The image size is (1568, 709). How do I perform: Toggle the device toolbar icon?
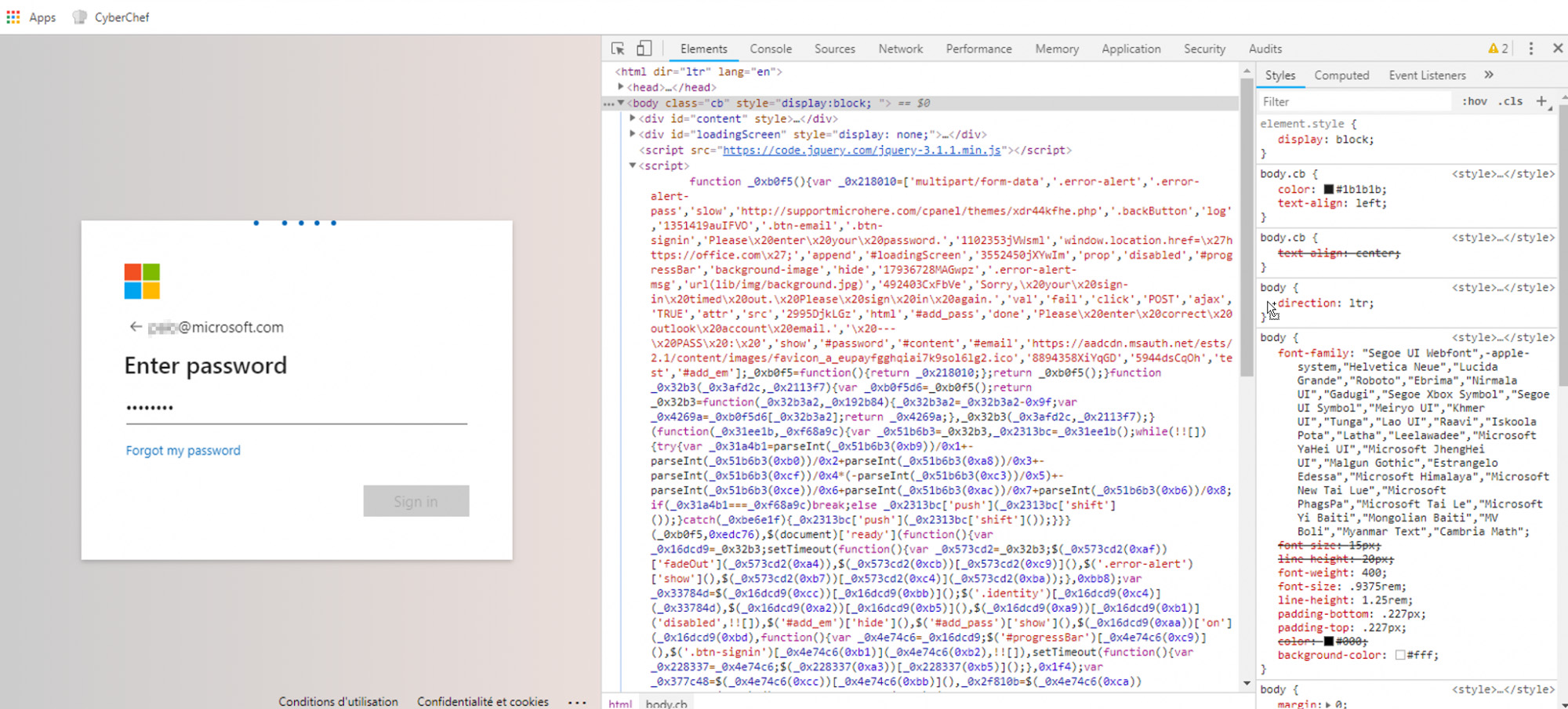coord(644,49)
